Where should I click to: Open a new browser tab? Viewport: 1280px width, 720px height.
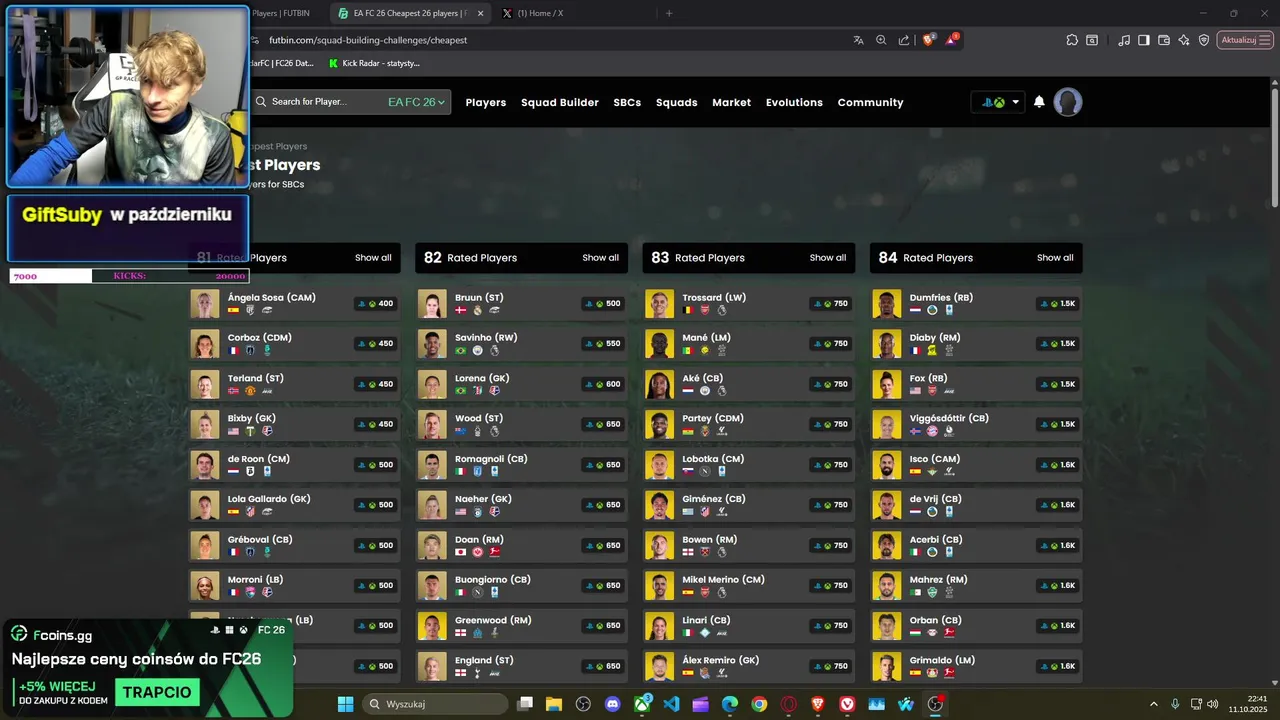(669, 13)
